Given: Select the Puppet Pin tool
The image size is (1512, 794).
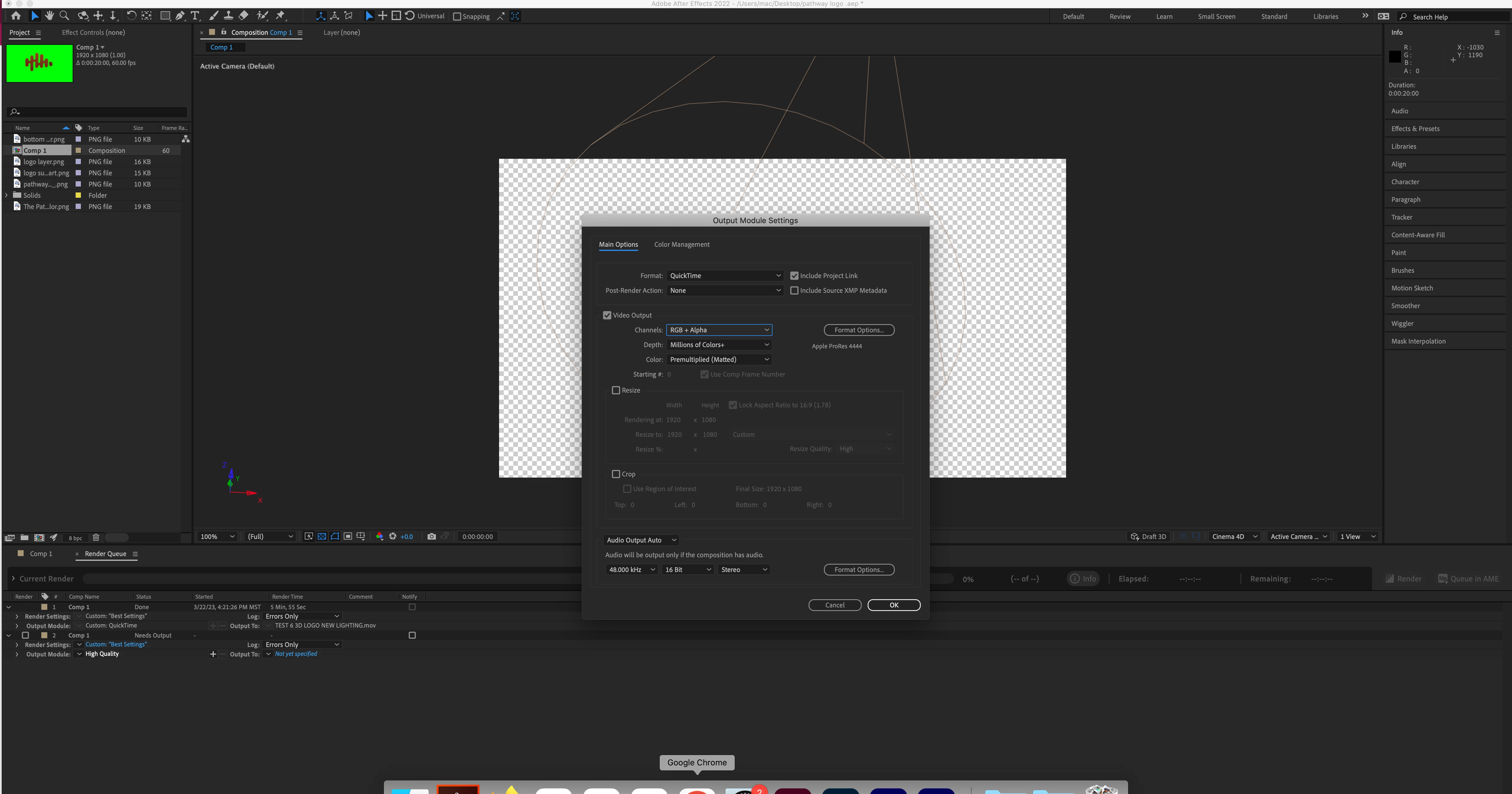Looking at the screenshot, I should coord(281,16).
